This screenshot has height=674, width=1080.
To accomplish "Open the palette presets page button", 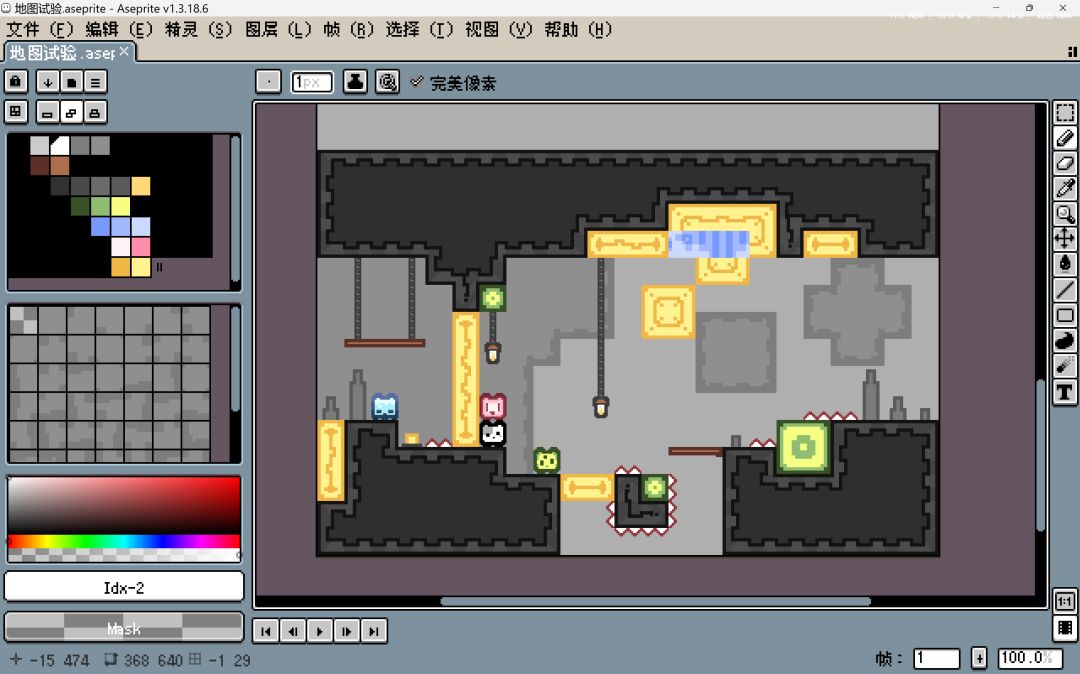I will click(71, 82).
